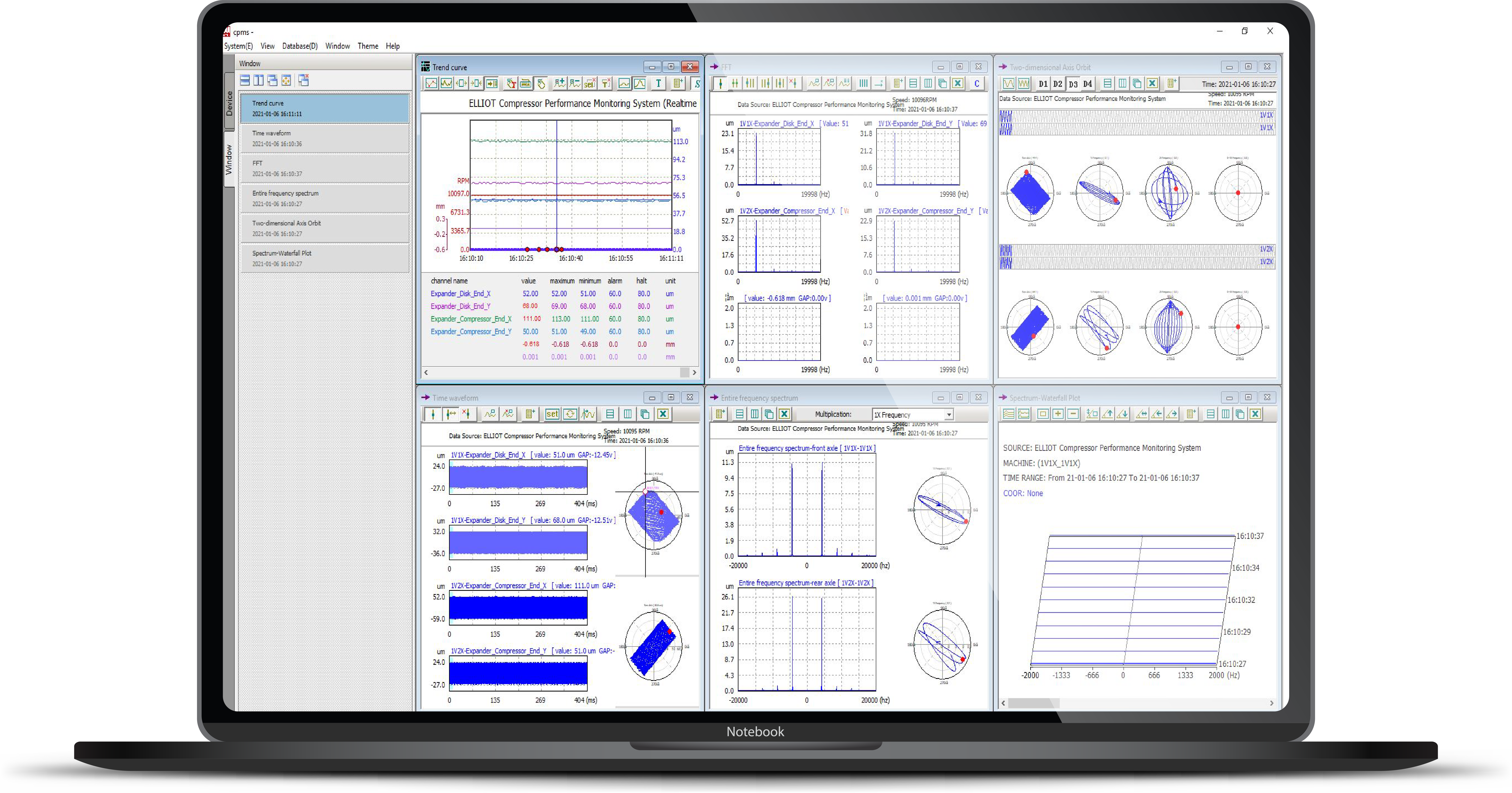
Task: Click scroll-right arrow in Trend curve table
Action: click(694, 373)
